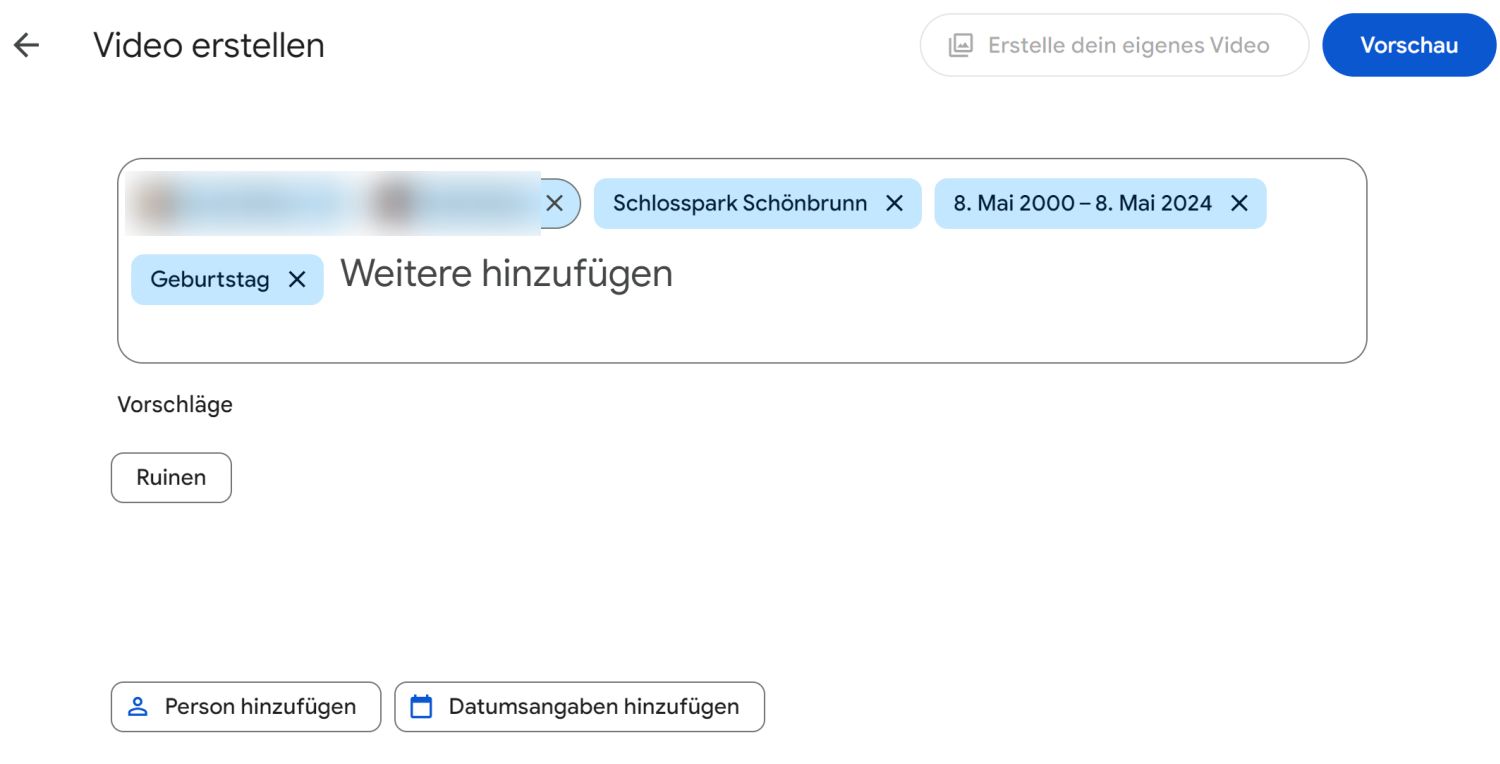1500x764 pixels.
Task: Click the 'Person hinzufügen' button label
Action: [x=260, y=707]
